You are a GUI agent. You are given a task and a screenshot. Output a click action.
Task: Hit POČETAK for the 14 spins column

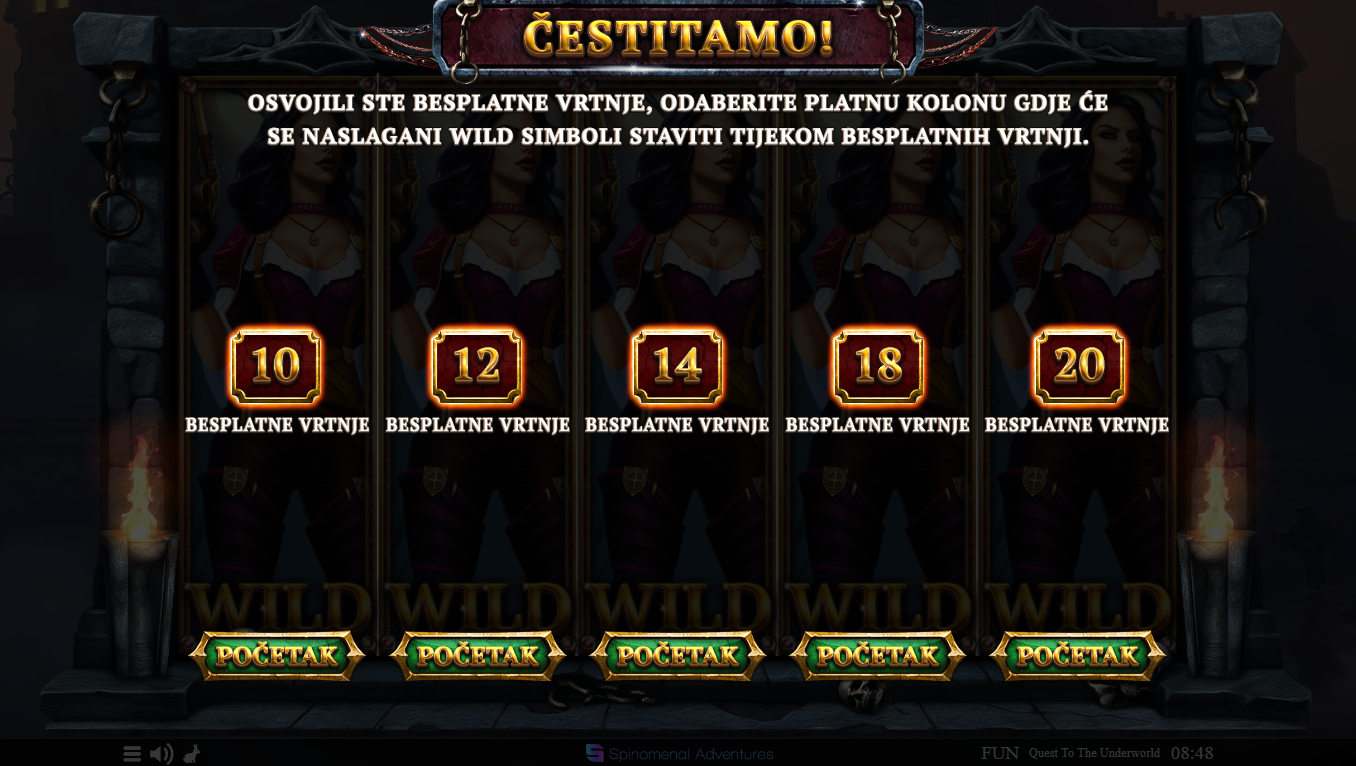[x=678, y=656]
